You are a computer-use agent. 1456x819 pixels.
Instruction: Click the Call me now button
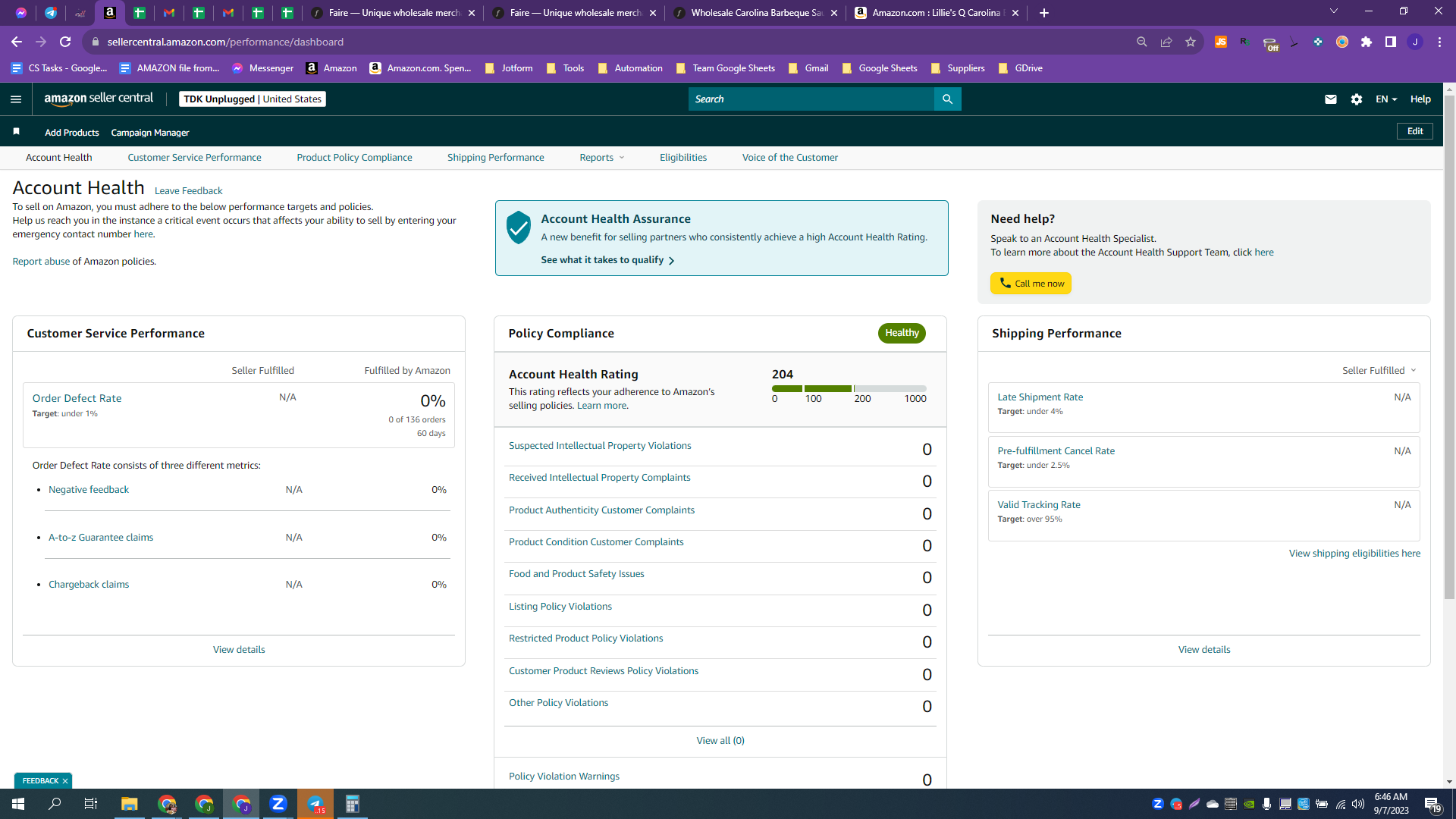coord(1031,284)
